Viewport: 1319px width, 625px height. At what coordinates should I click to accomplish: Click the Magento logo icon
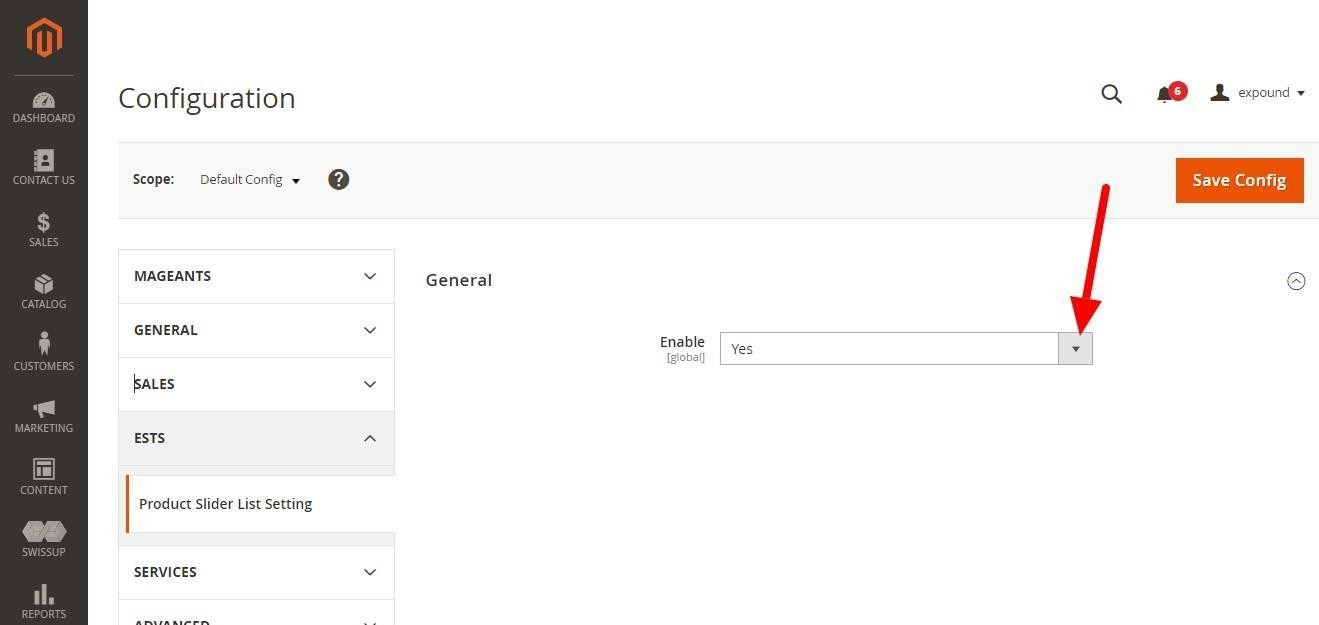(x=44, y=38)
